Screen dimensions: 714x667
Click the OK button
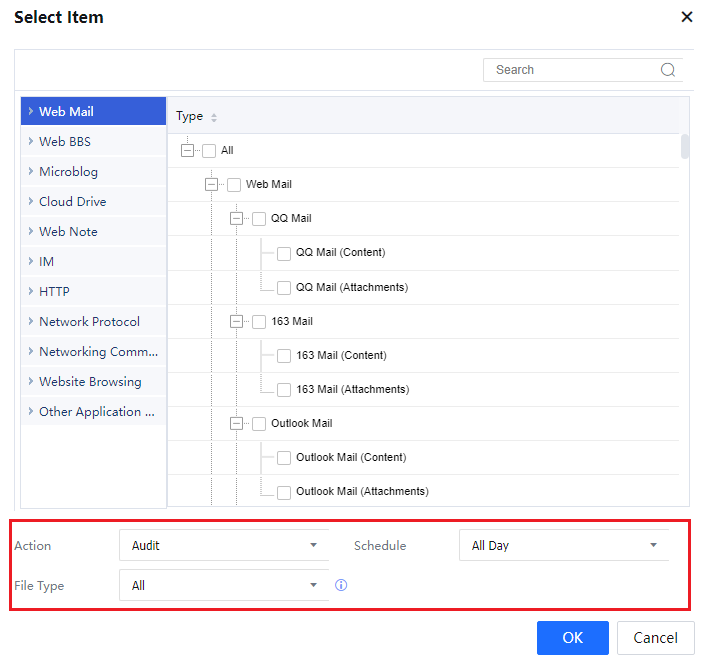coord(572,638)
